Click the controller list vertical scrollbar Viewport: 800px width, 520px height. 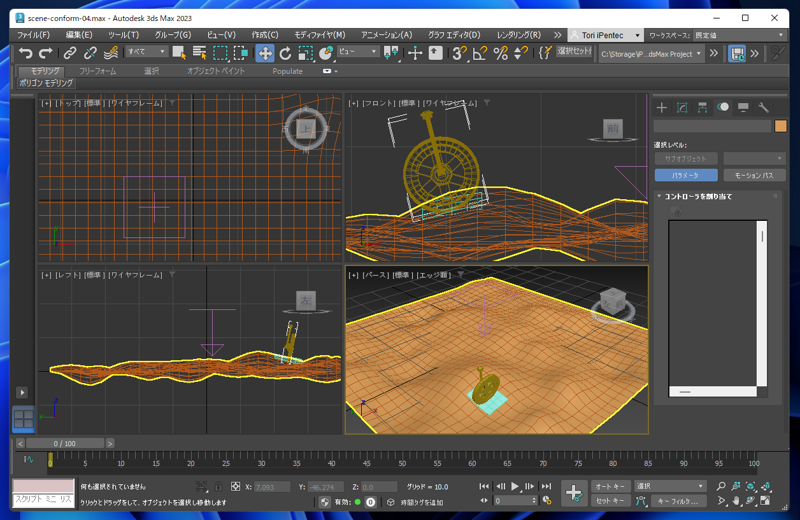pyautogui.click(x=762, y=304)
